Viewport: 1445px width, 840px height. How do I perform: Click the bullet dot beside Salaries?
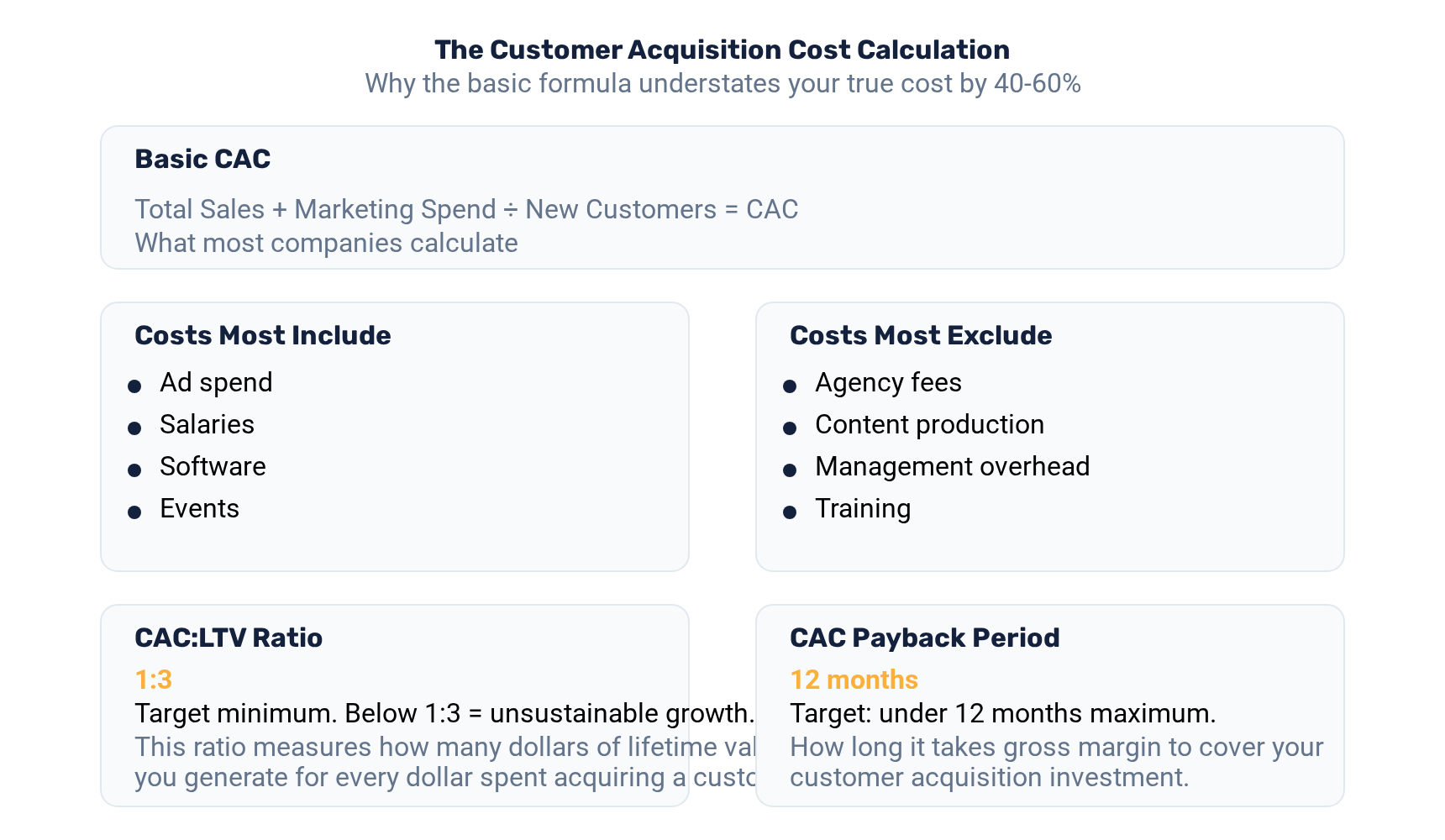(x=134, y=428)
